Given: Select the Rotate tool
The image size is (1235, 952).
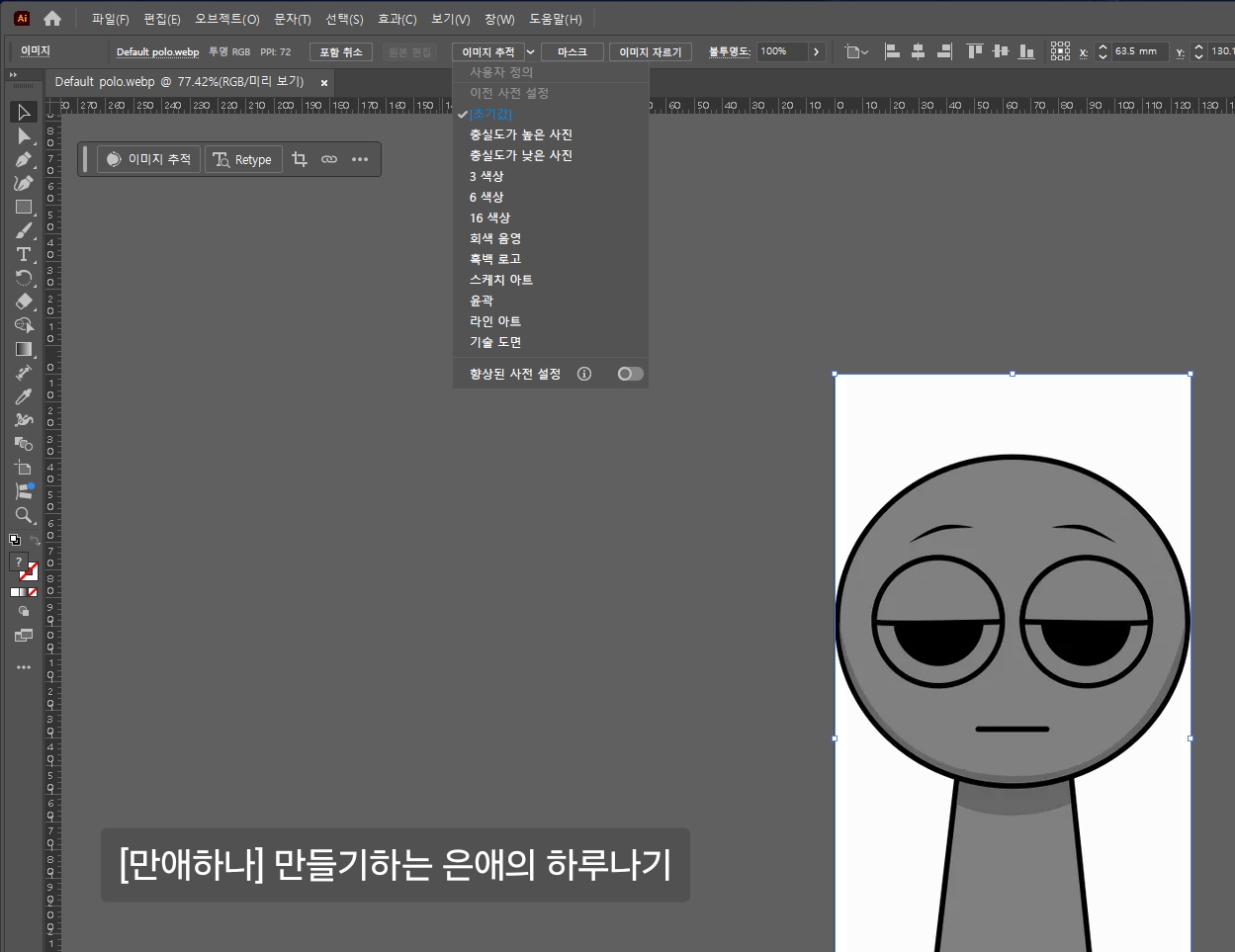Looking at the screenshot, I should coord(24,278).
